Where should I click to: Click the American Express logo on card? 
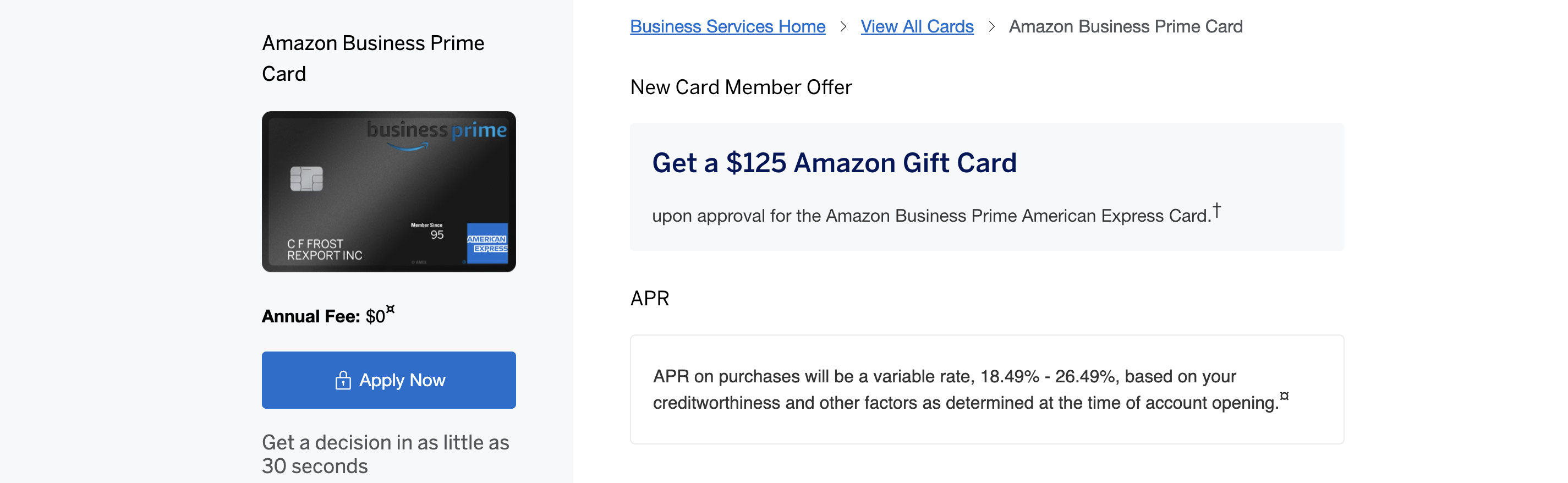487,243
